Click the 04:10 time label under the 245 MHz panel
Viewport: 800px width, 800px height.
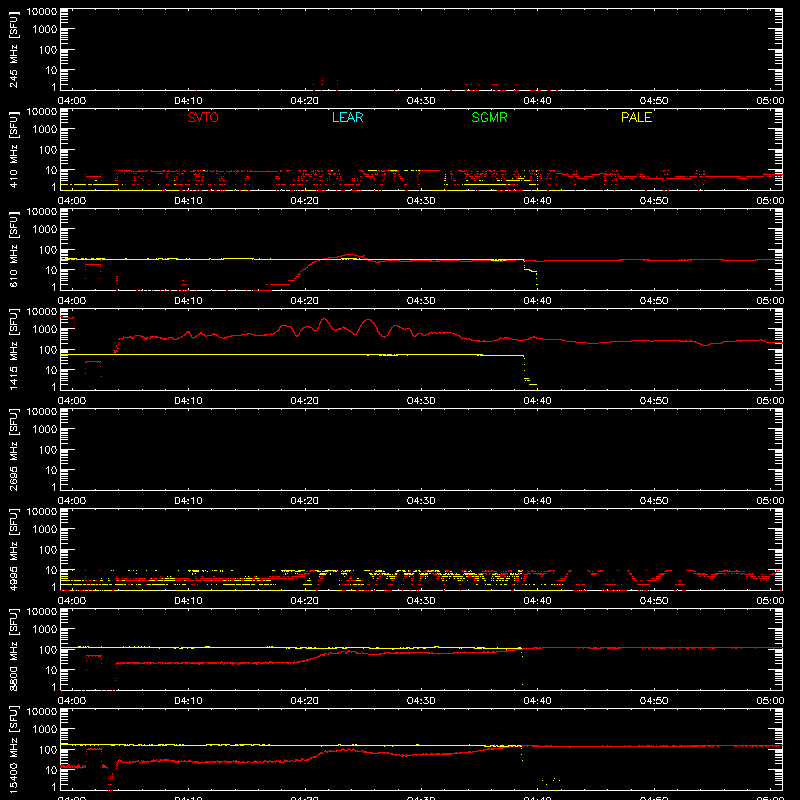tap(188, 101)
